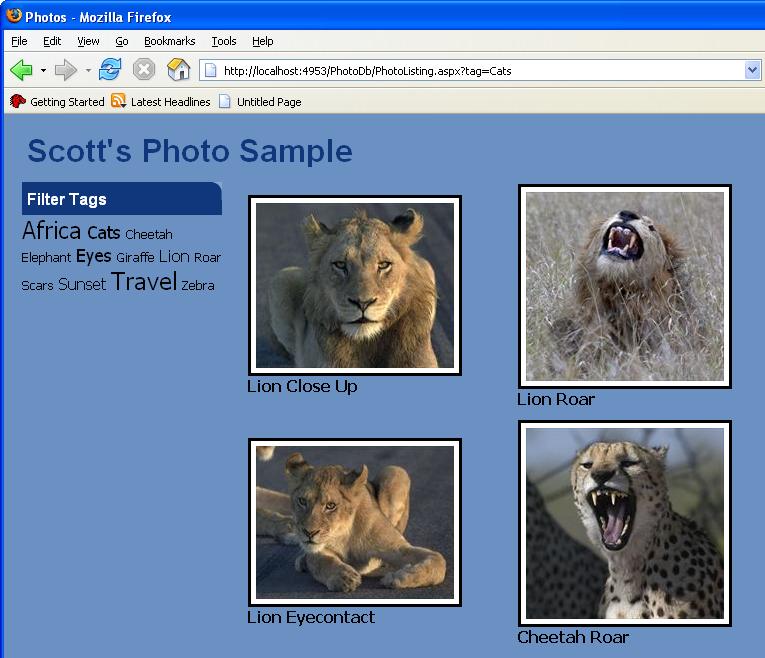Open the View menu
The image size is (765, 658).
[88, 41]
